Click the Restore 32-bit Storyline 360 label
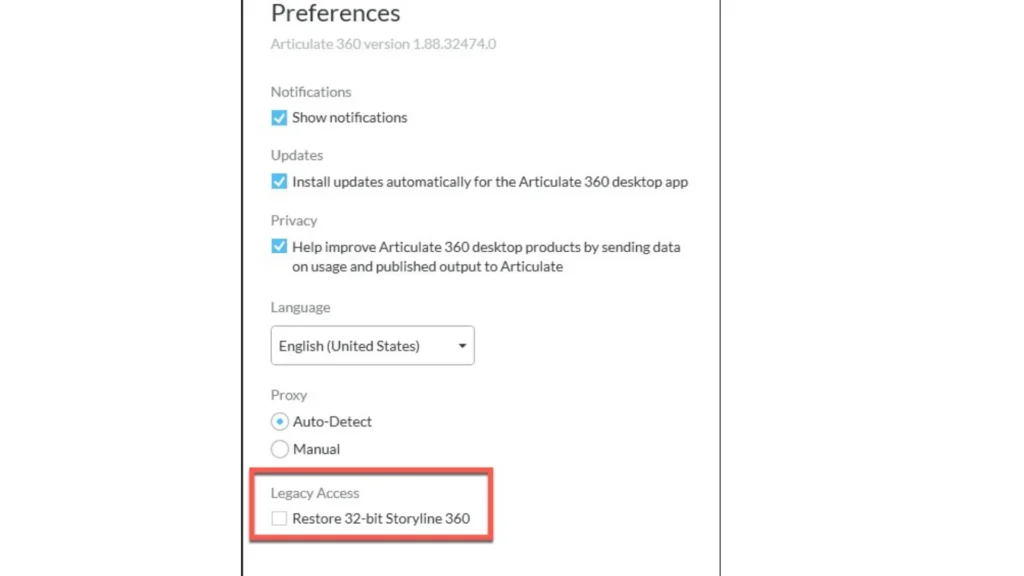The image size is (1024, 576). coord(380,518)
